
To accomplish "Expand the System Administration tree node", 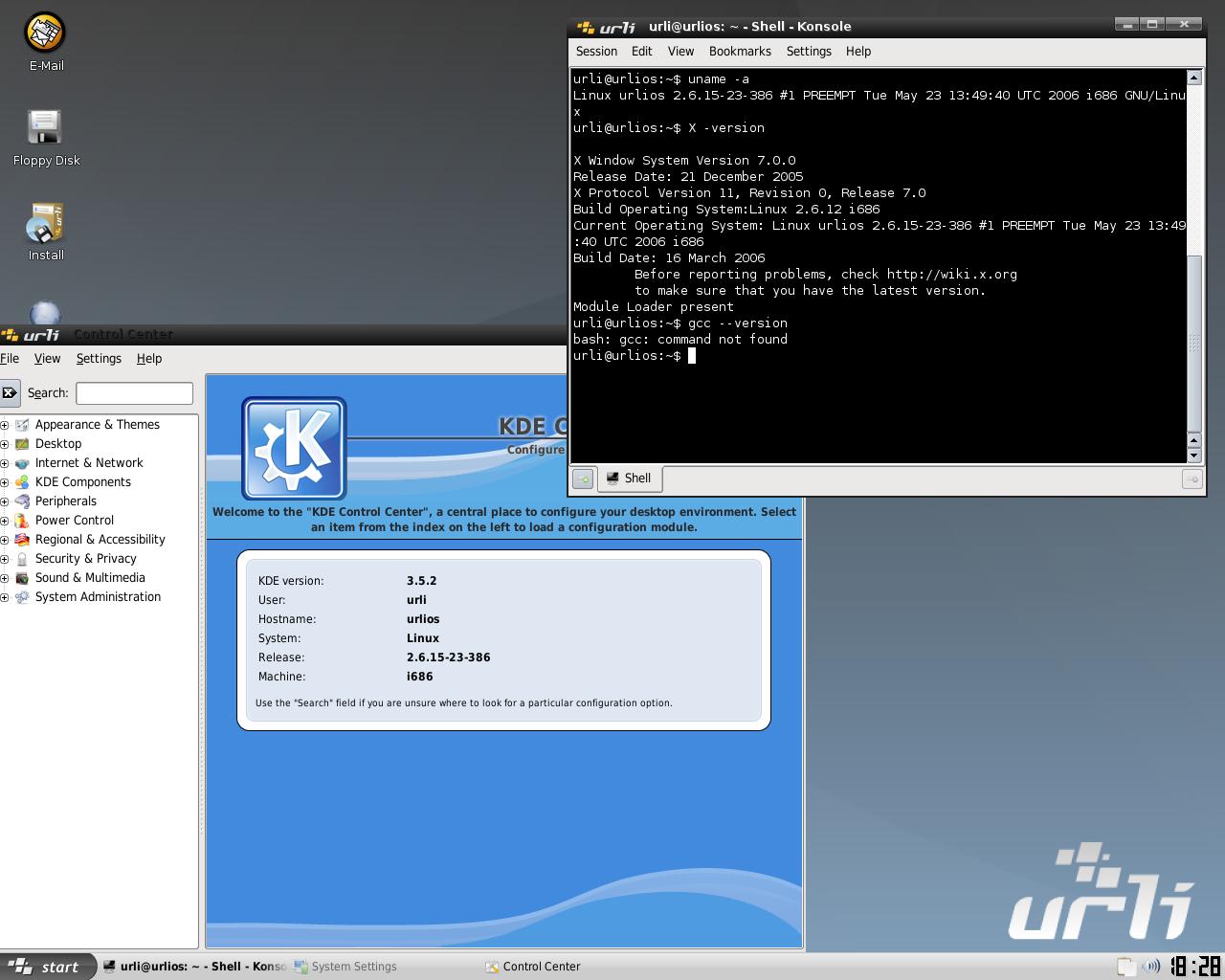I will 4,597.
